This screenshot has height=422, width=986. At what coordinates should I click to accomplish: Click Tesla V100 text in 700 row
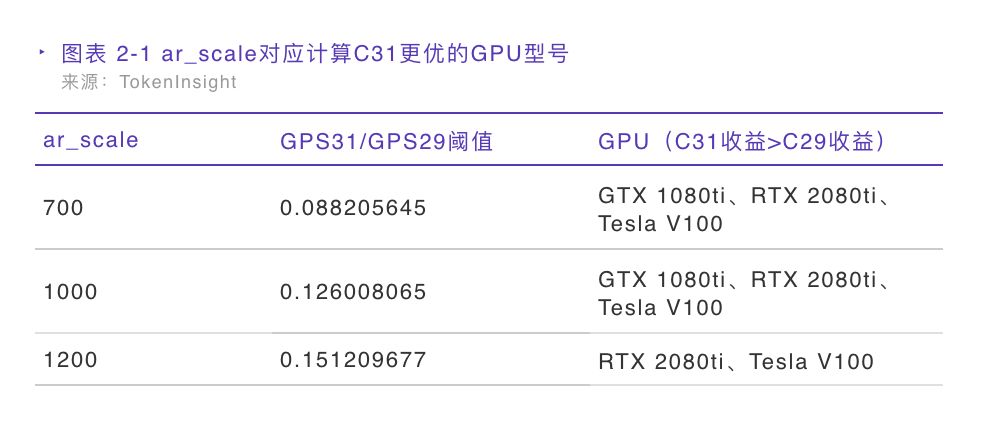click(660, 223)
